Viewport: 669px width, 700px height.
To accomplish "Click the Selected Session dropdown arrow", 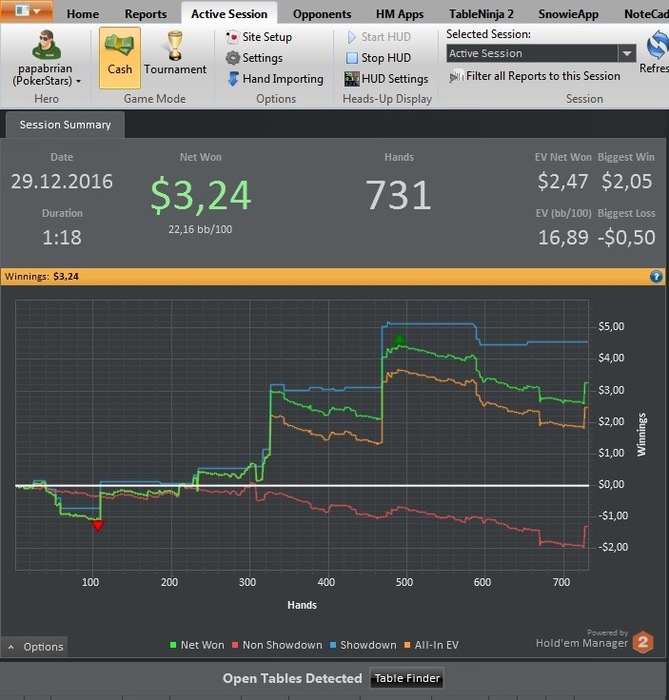I will pyautogui.click(x=627, y=54).
